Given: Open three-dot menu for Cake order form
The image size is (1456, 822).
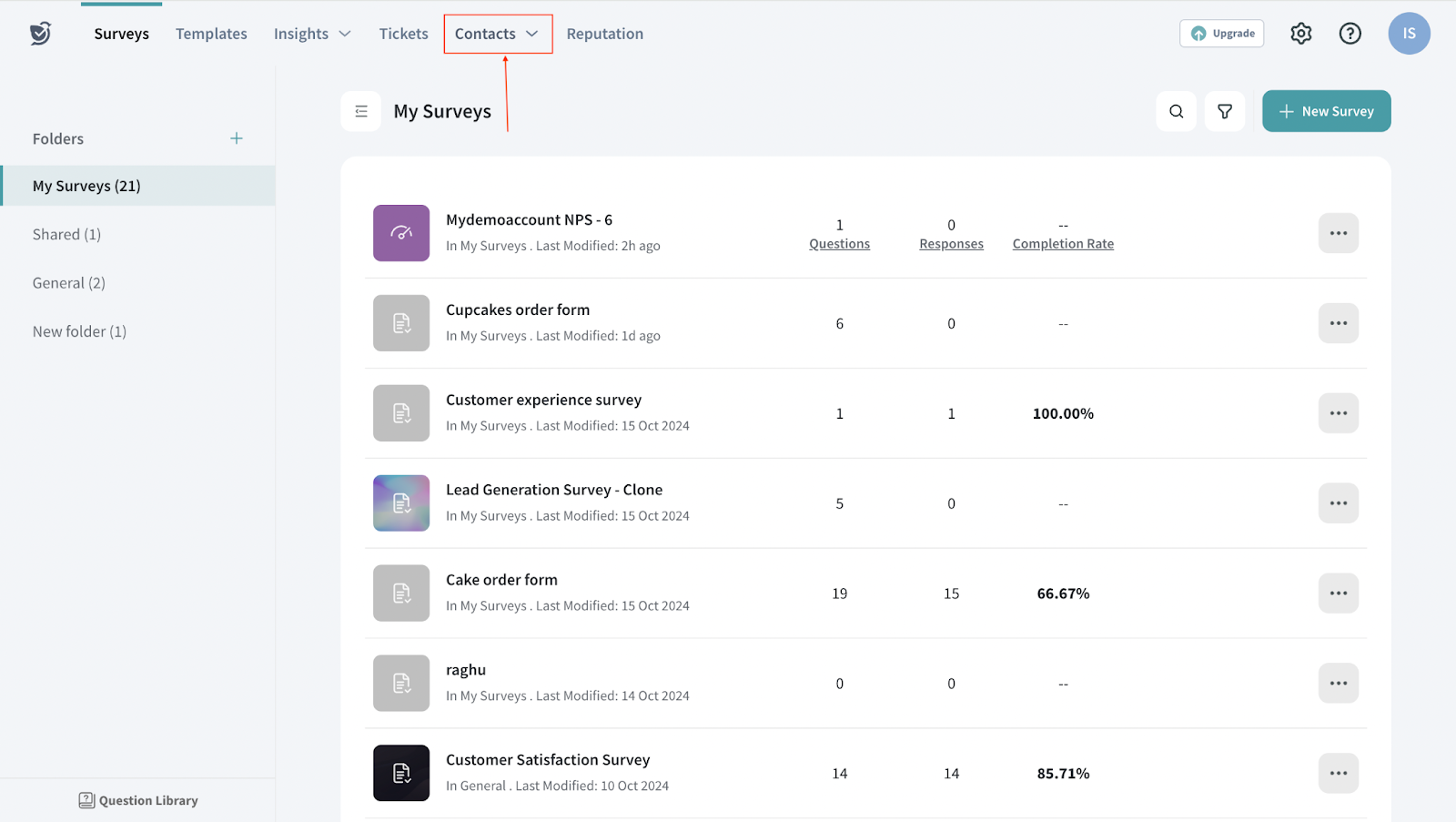Looking at the screenshot, I should (x=1338, y=594).
